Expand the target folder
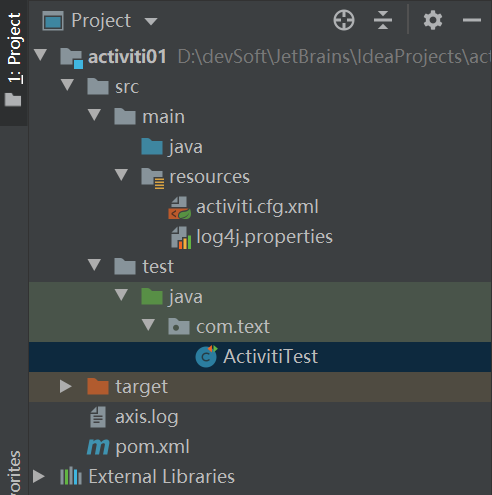This screenshot has height=495, width=492. [x=66, y=386]
